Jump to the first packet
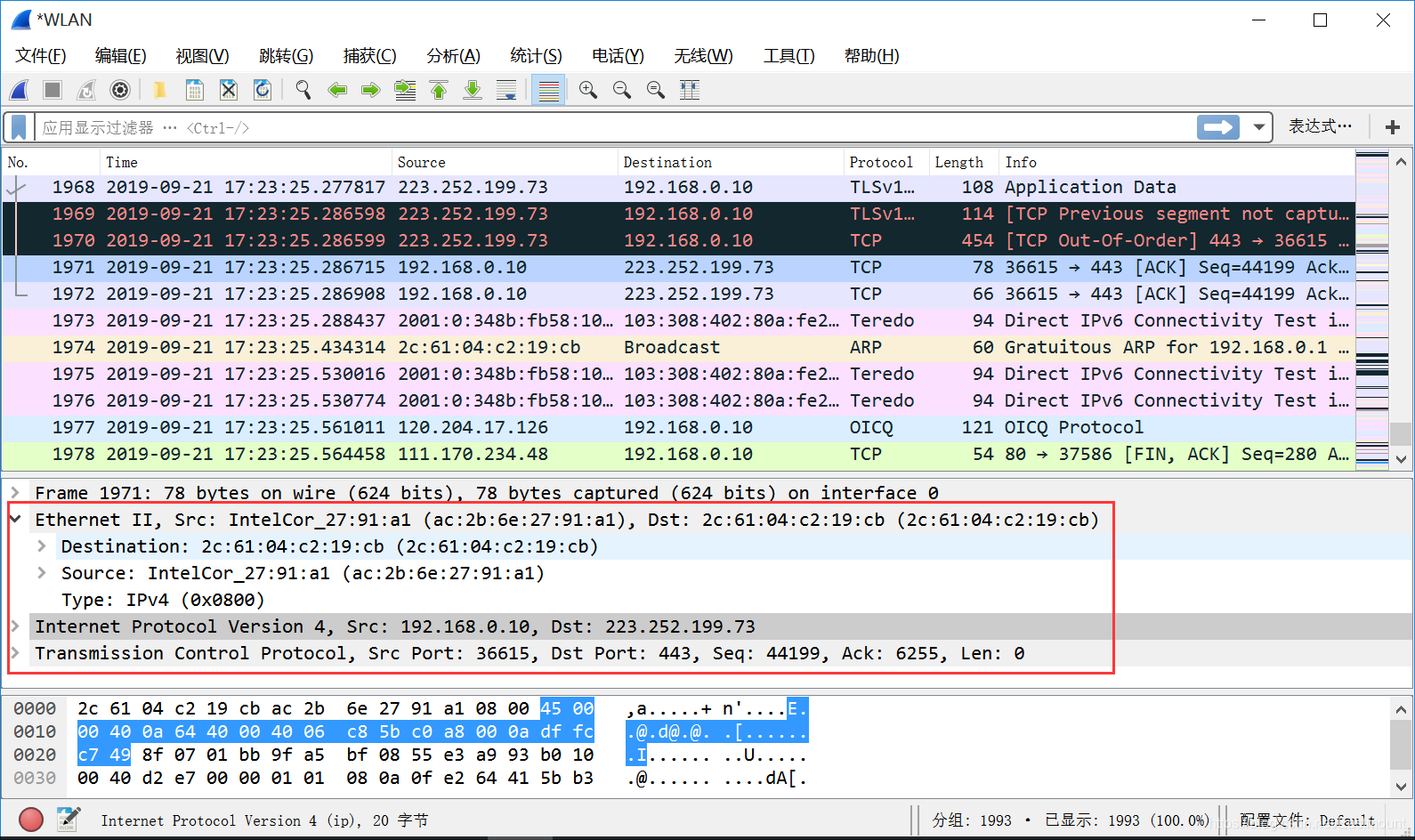Viewport: 1415px width, 840px height. 439,90
